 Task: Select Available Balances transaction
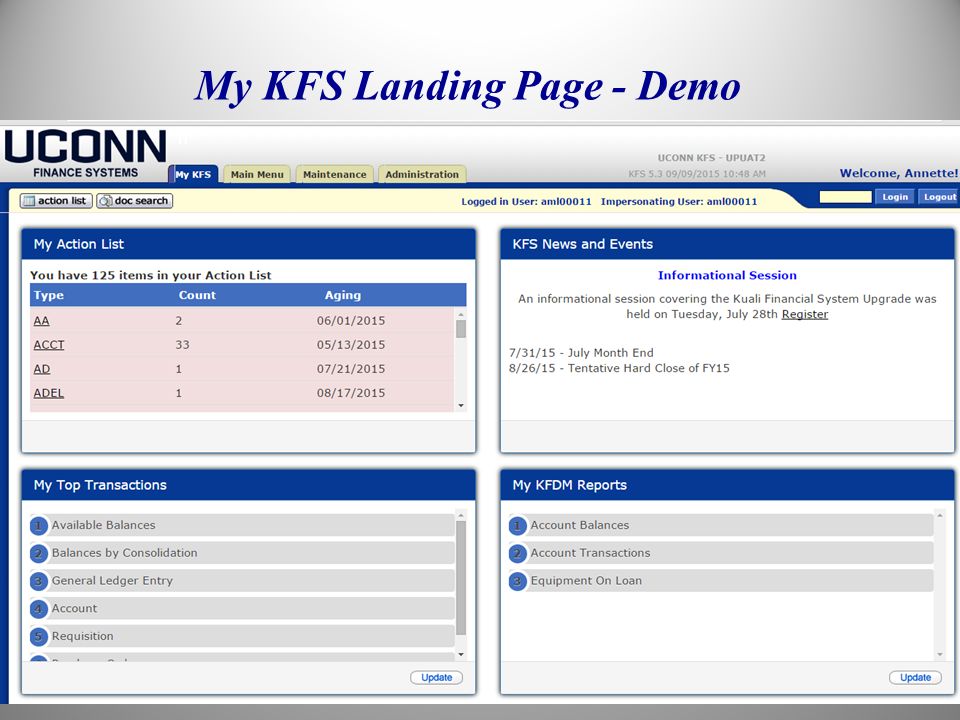tap(242, 525)
